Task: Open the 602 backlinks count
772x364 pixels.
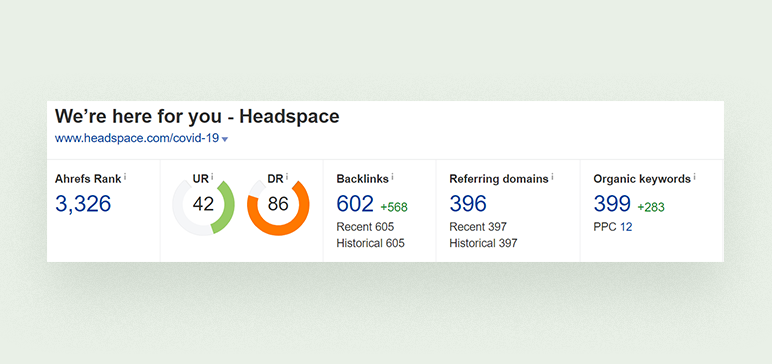Action: tap(355, 204)
